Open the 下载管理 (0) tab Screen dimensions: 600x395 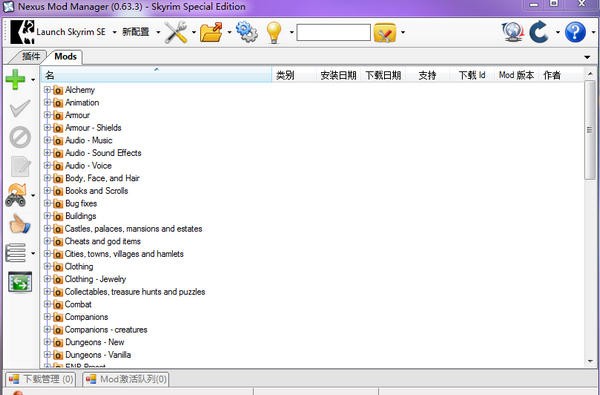pyautogui.click(x=41, y=379)
